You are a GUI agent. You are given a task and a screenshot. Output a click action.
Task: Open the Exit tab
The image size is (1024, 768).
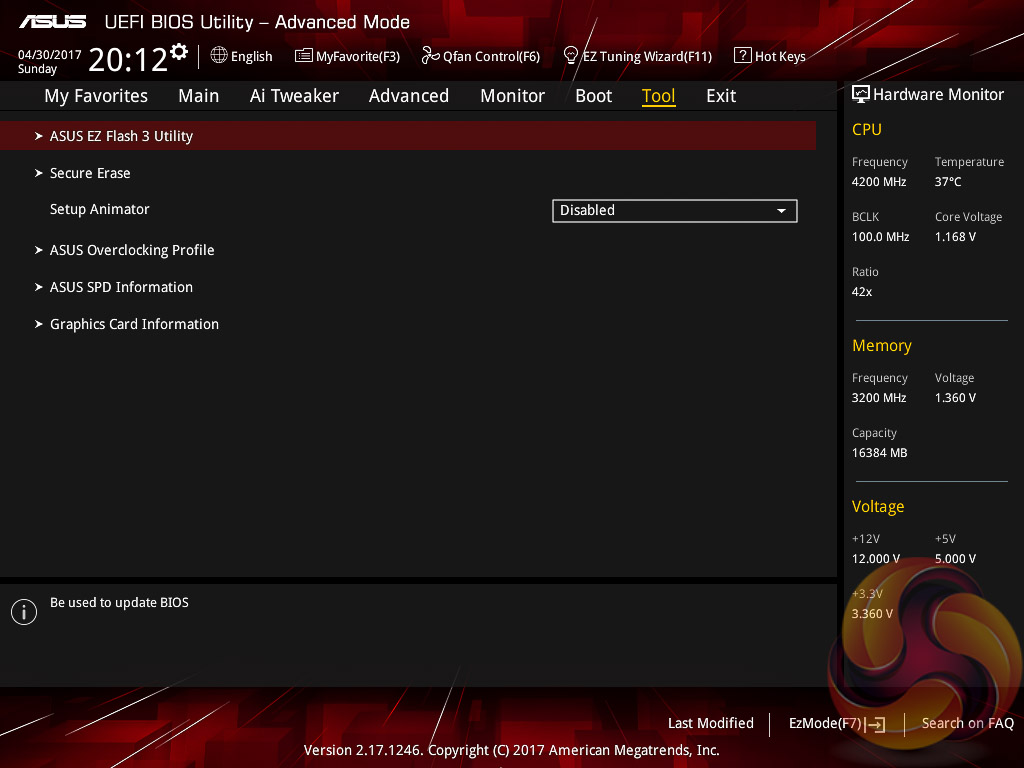(721, 96)
